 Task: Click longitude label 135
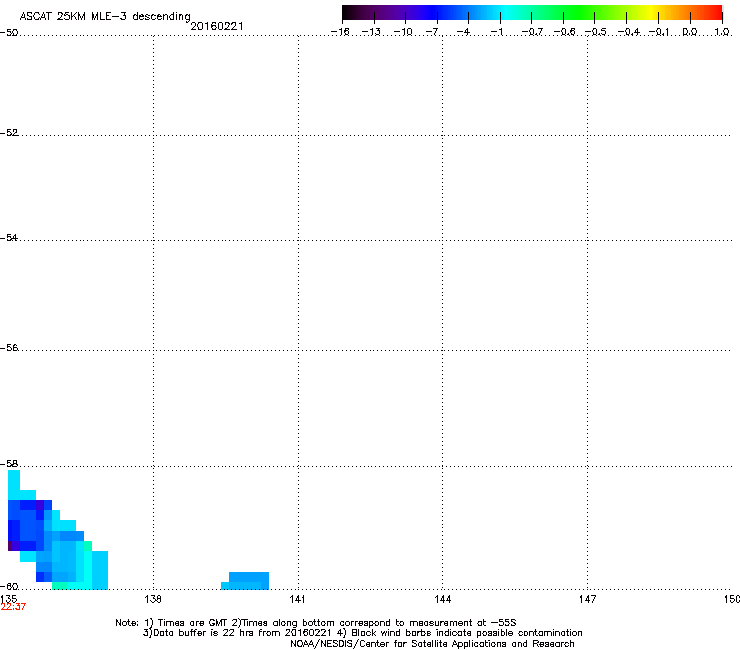tap(8, 598)
